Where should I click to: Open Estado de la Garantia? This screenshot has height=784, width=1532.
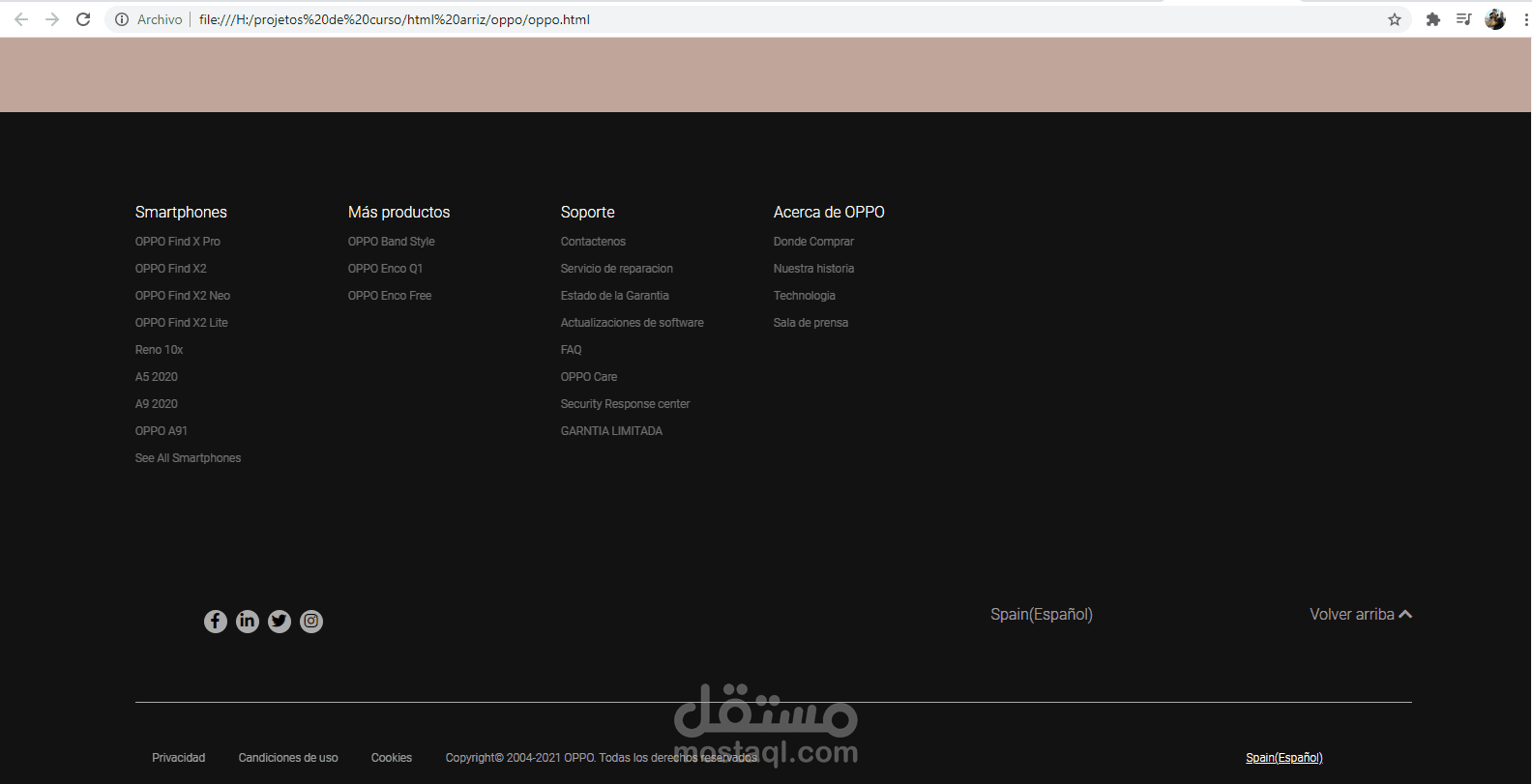pos(615,296)
